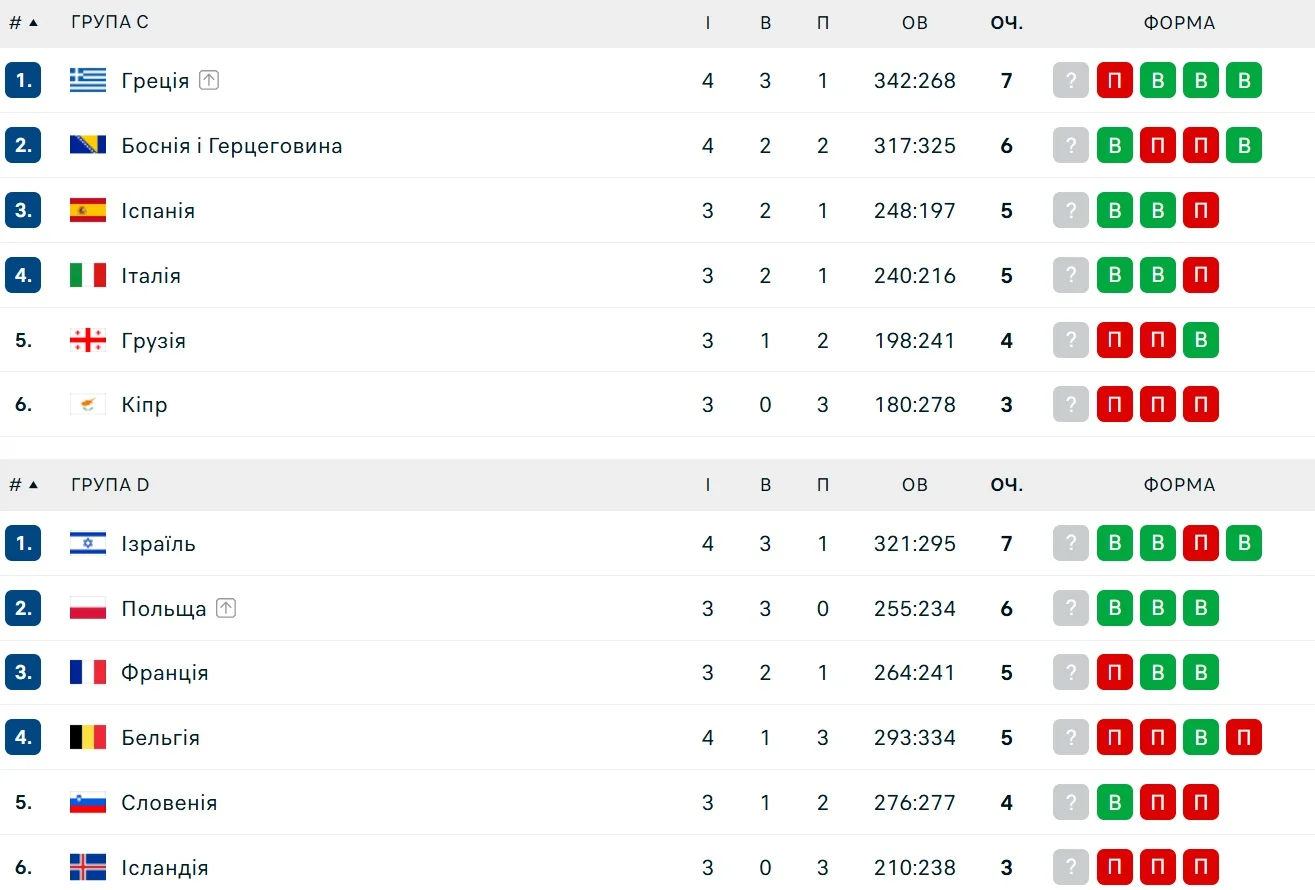This screenshot has width=1315, height=890.
Task: Click Франція's red П form badge
Action: (1114, 672)
